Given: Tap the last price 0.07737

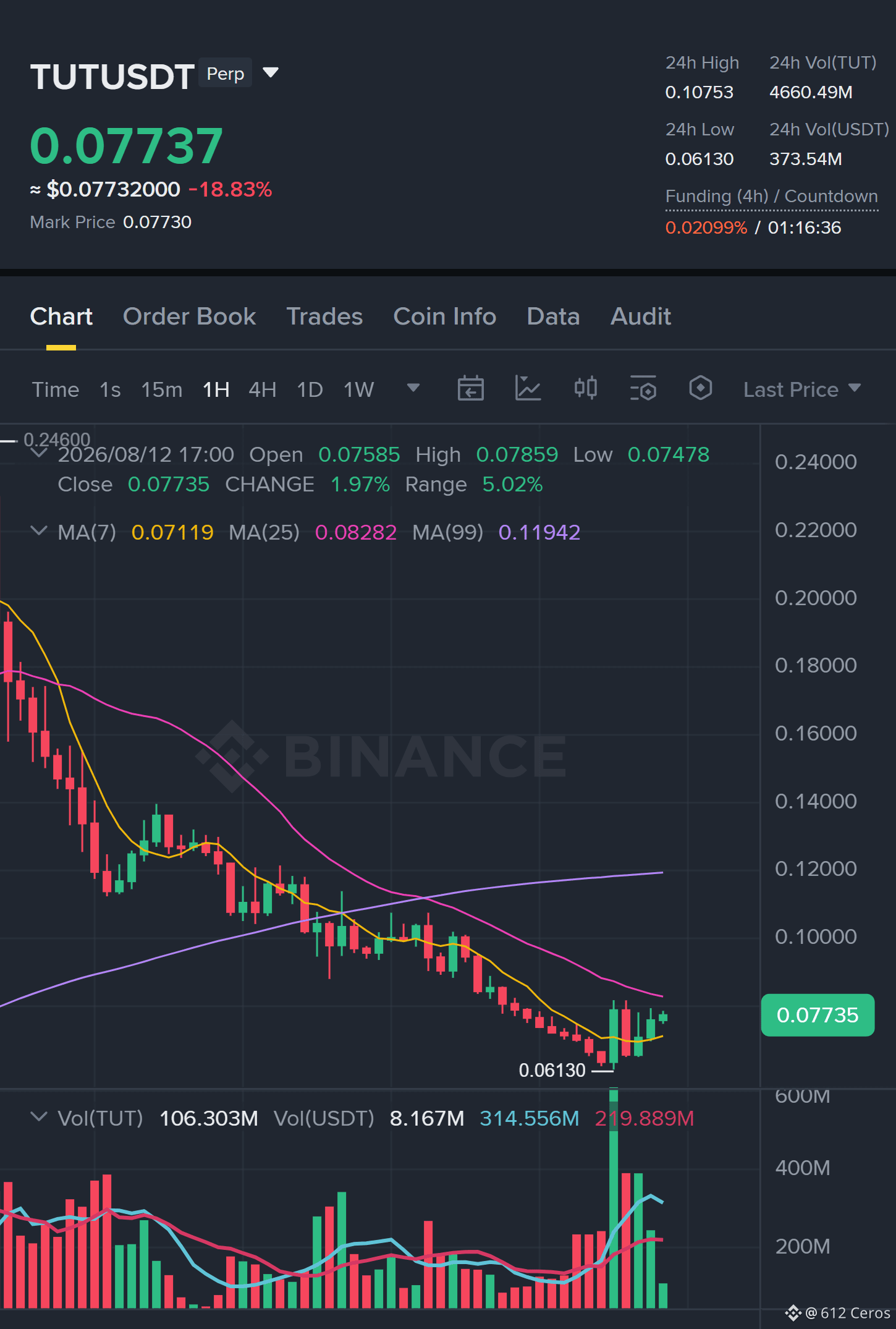Looking at the screenshot, I should tap(126, 146).
